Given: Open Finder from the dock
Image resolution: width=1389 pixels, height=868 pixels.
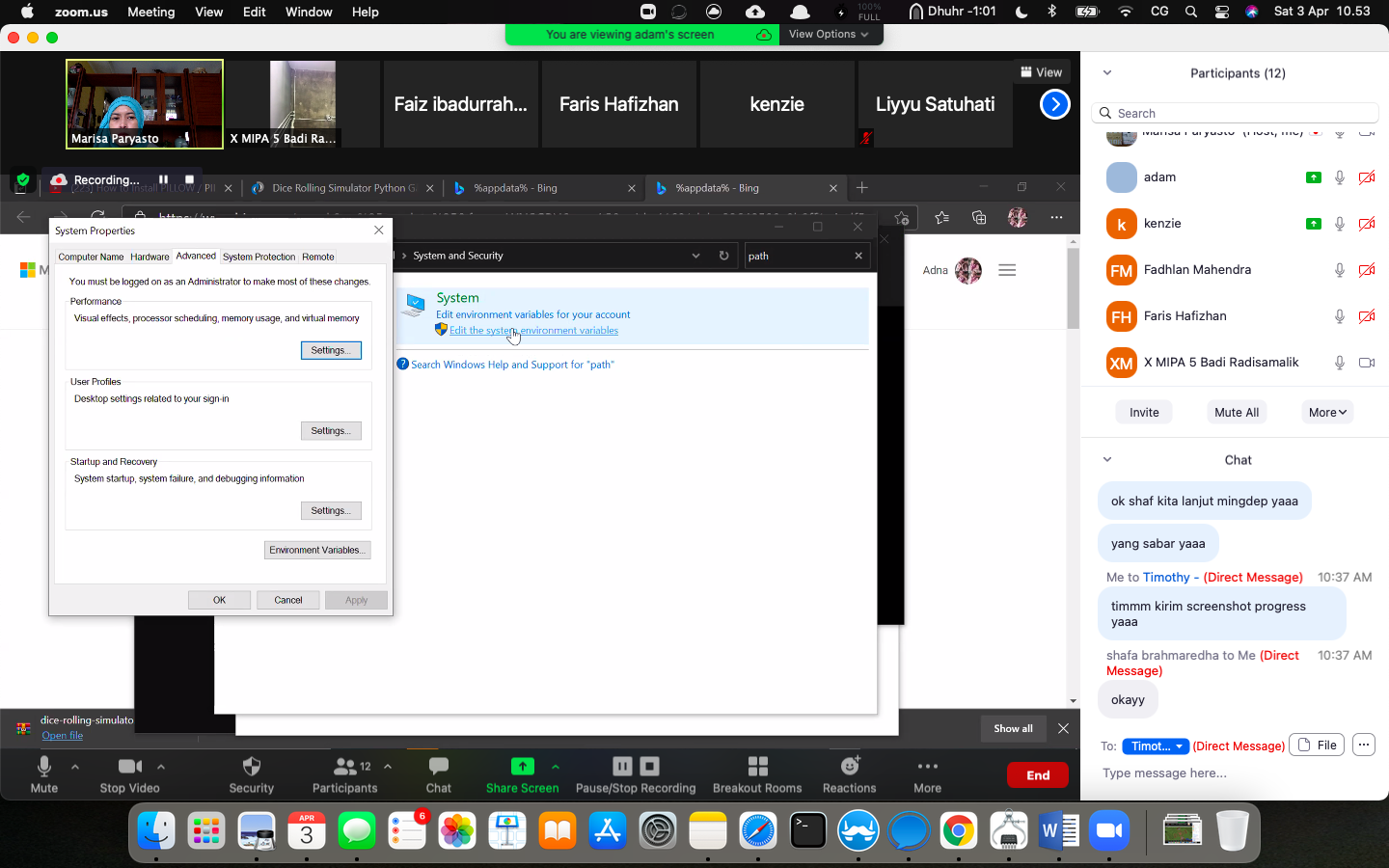Looking at the screenshot, I should click(x=156, y=831).
